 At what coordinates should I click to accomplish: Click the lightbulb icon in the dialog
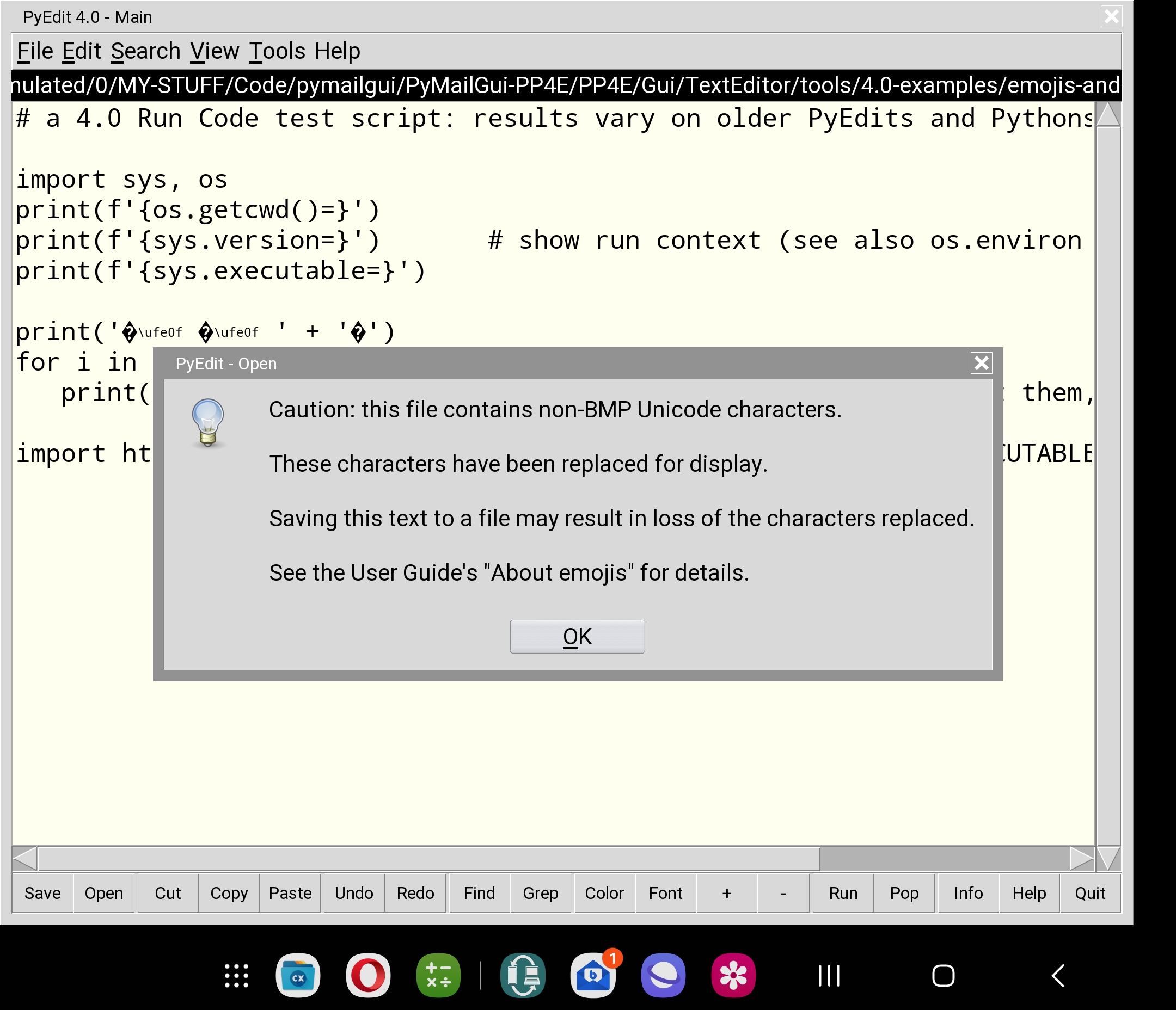pos(208,423)
